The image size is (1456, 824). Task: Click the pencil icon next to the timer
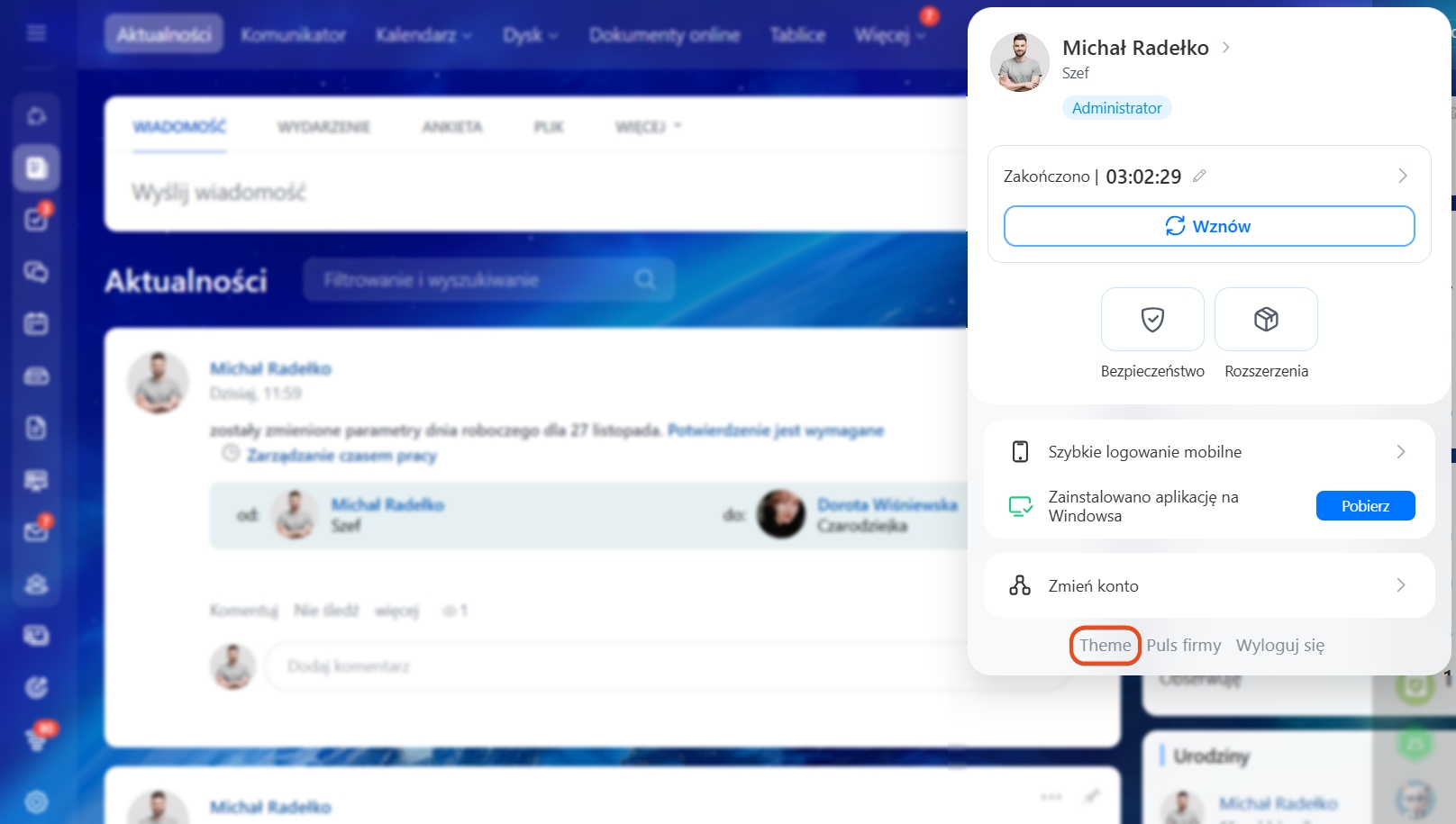(1199, 177)
